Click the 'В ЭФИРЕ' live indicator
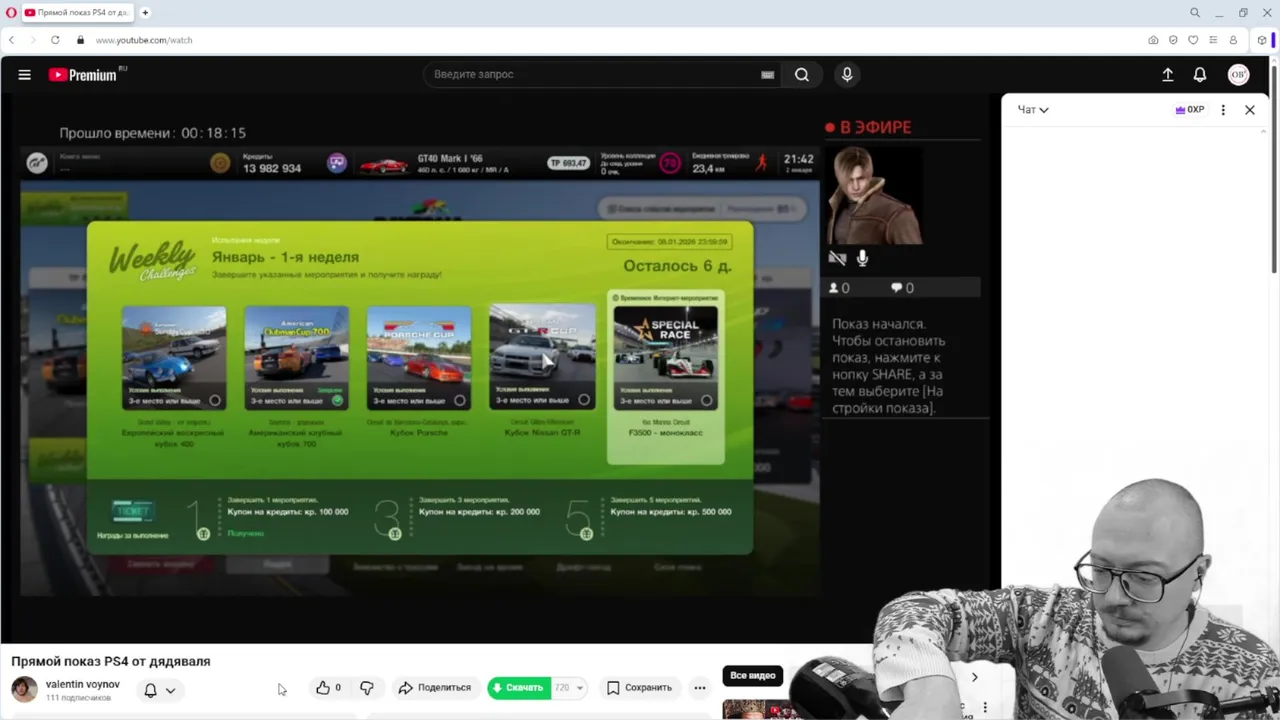This screenshot has width=1280, height=720. [868, 128]
